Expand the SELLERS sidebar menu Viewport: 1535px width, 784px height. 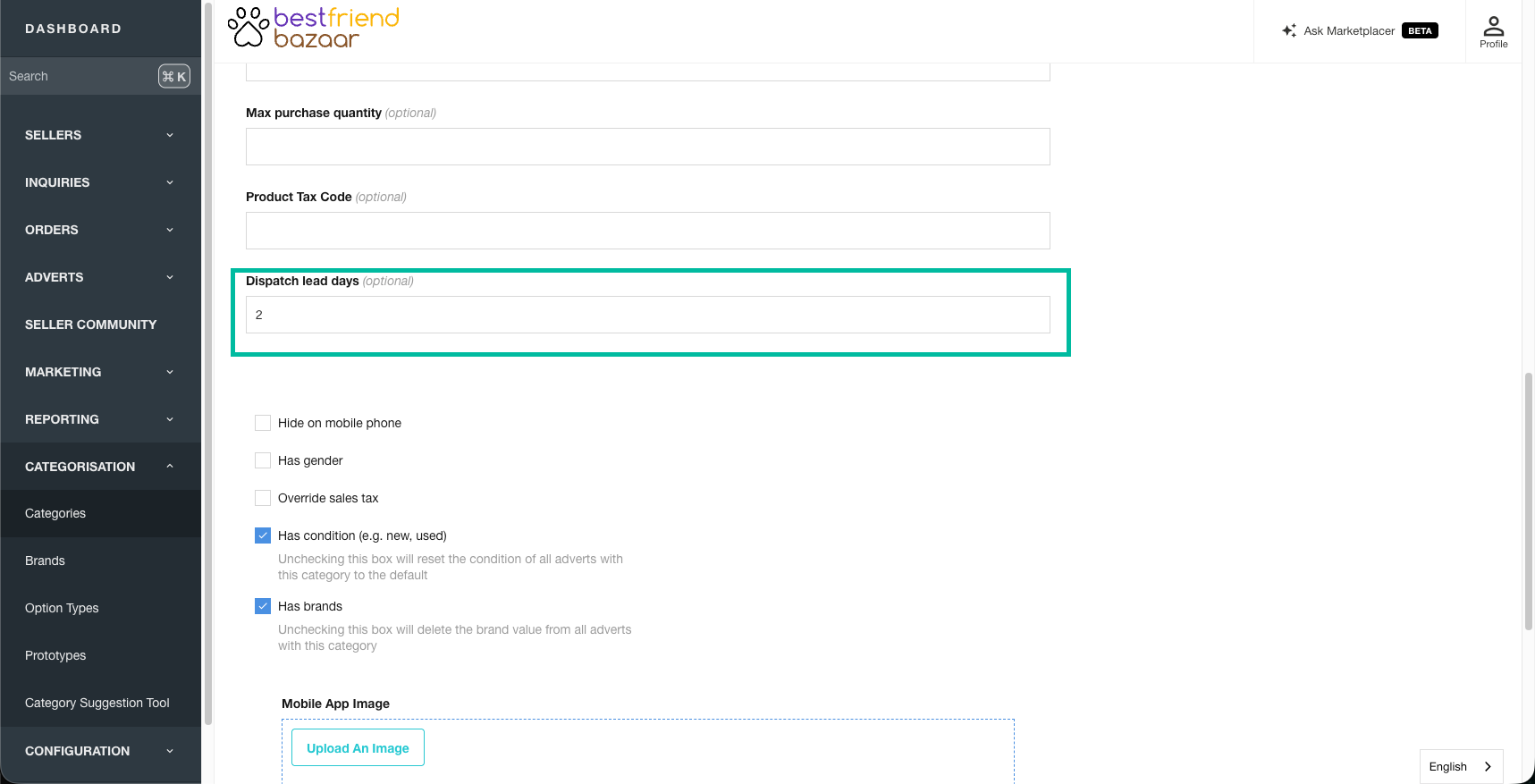(100, 135)
